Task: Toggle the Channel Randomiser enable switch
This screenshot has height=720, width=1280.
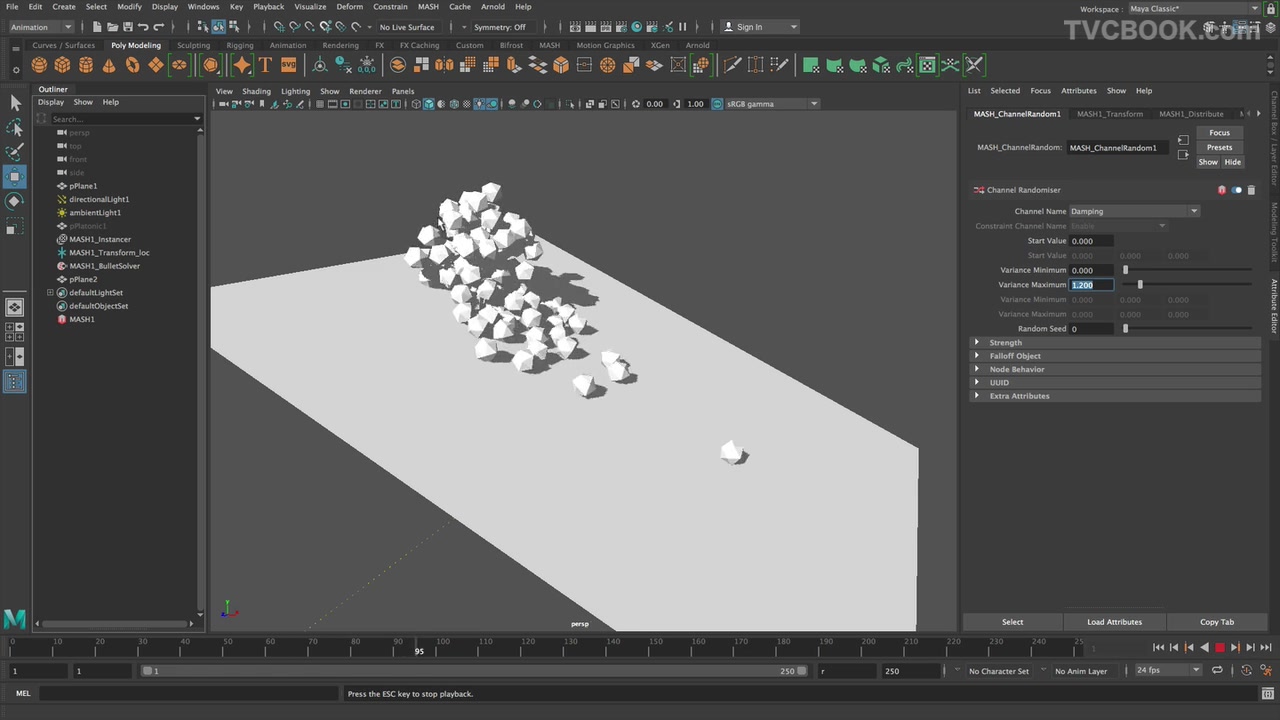Action: click(x=1237, y=190)
